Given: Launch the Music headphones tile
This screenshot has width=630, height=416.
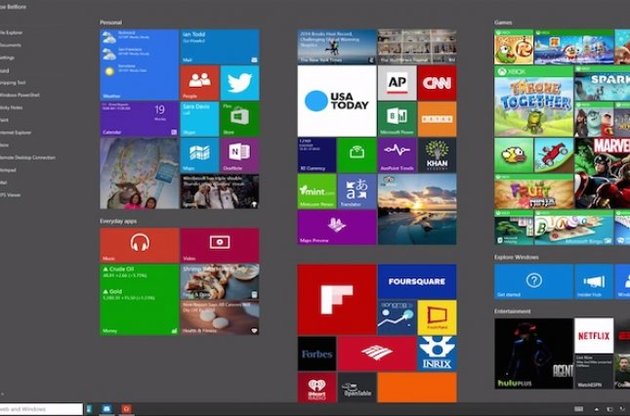Looking at the screenshot, I should (139, 243).
